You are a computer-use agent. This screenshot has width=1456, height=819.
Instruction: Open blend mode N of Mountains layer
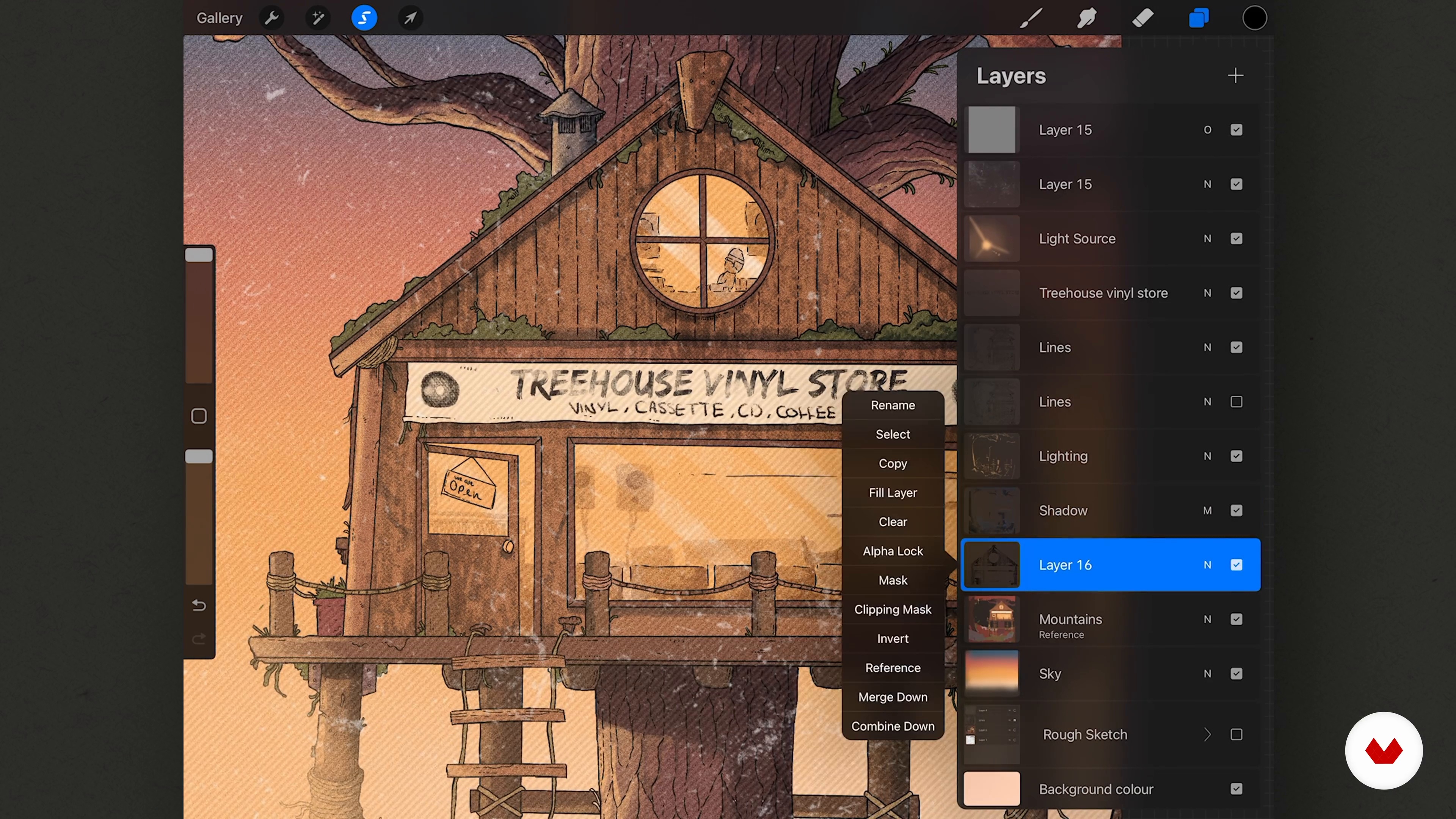[1207, 620]
